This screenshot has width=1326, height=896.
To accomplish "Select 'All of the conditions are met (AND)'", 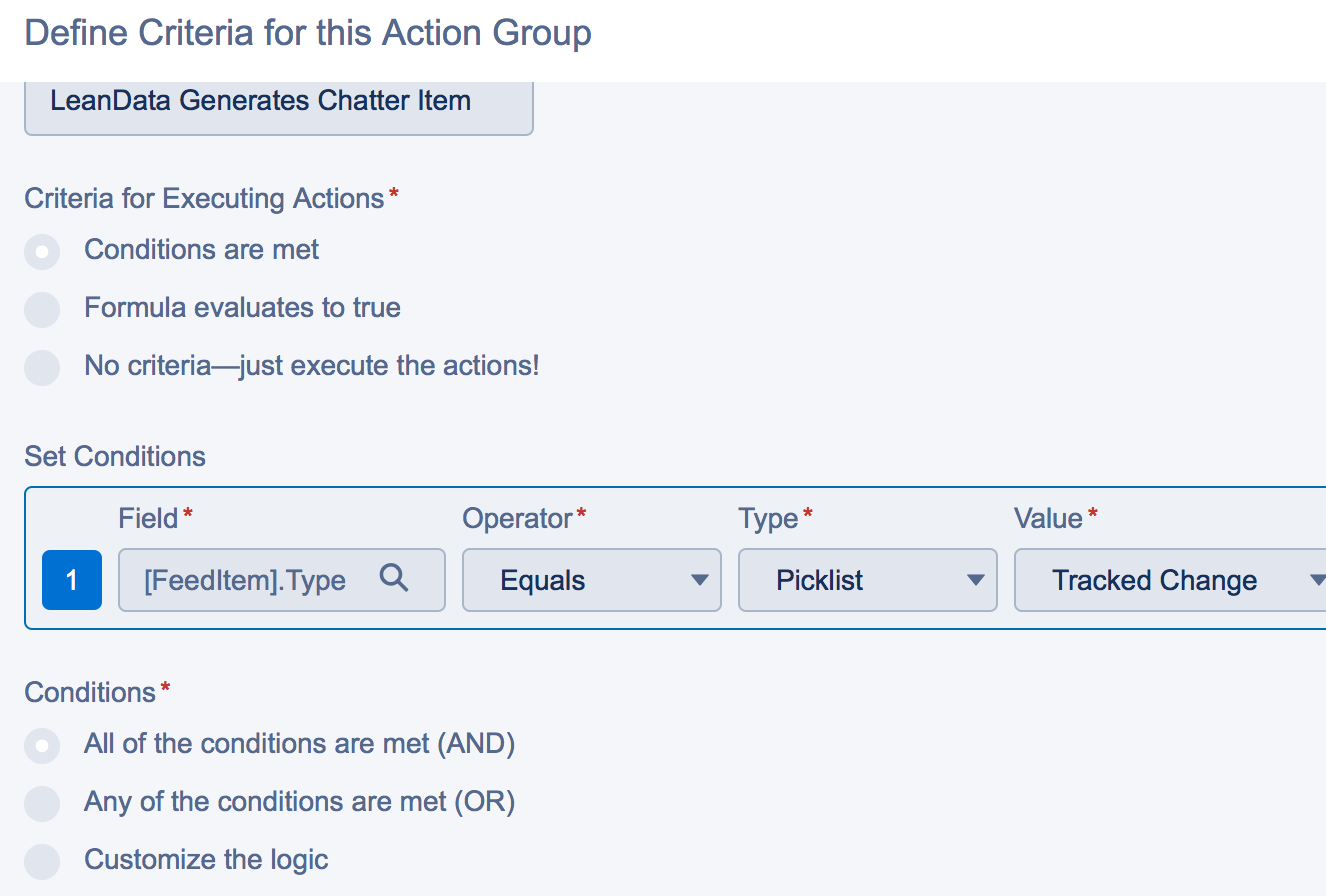I will pos(42,745).
